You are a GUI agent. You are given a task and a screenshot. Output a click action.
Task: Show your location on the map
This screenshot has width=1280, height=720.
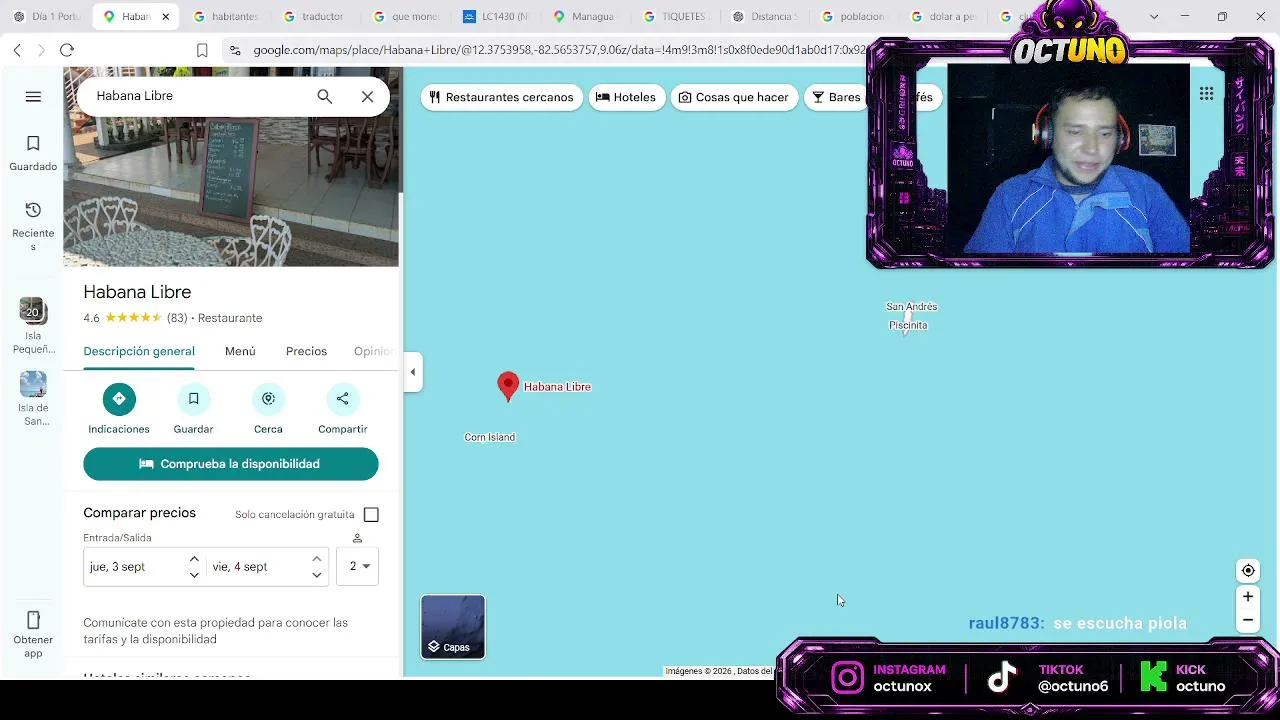tap(1248, 571)
